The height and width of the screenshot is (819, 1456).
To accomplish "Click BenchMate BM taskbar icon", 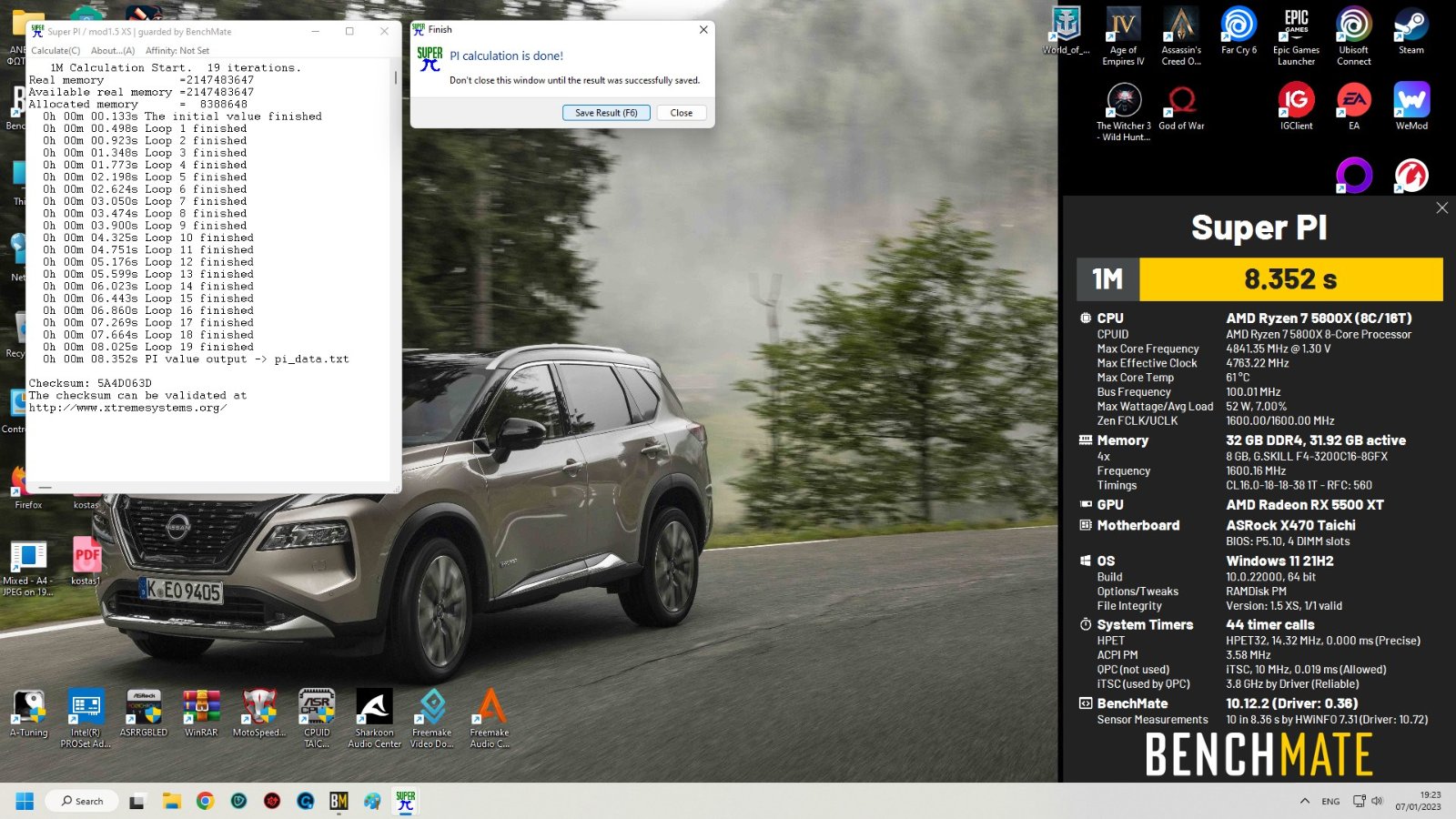I will pos(339,801).
